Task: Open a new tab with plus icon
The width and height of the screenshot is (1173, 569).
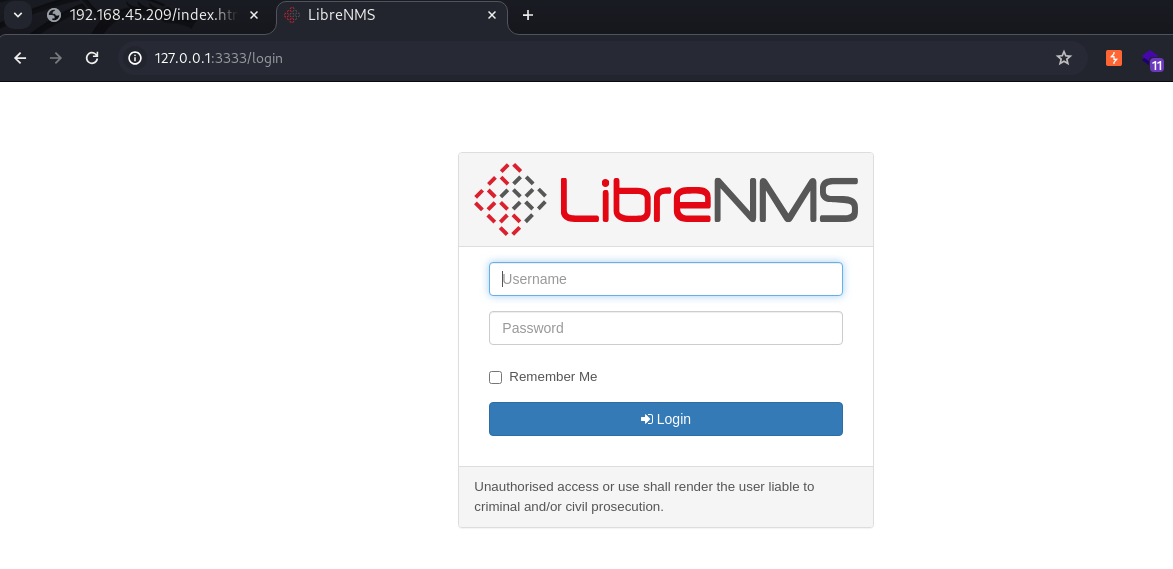Action: (x=528, y=15)
